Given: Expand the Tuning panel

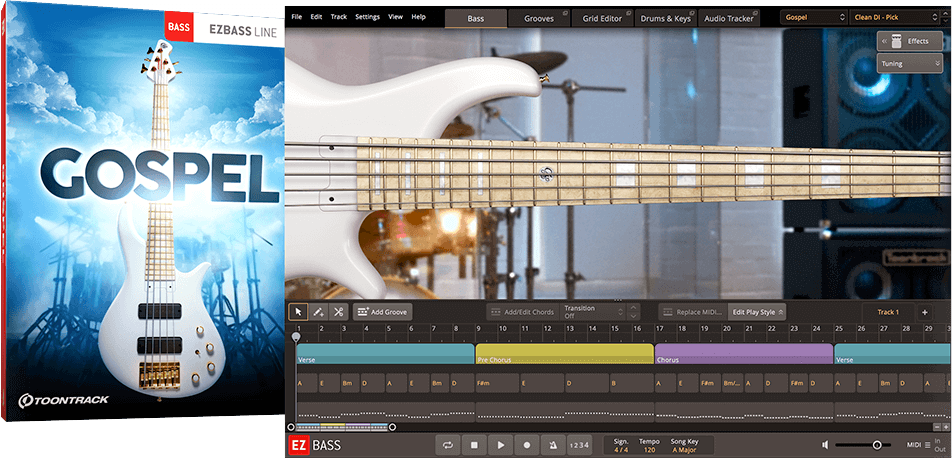Looking at the screenshot, I should pos(909,63).
